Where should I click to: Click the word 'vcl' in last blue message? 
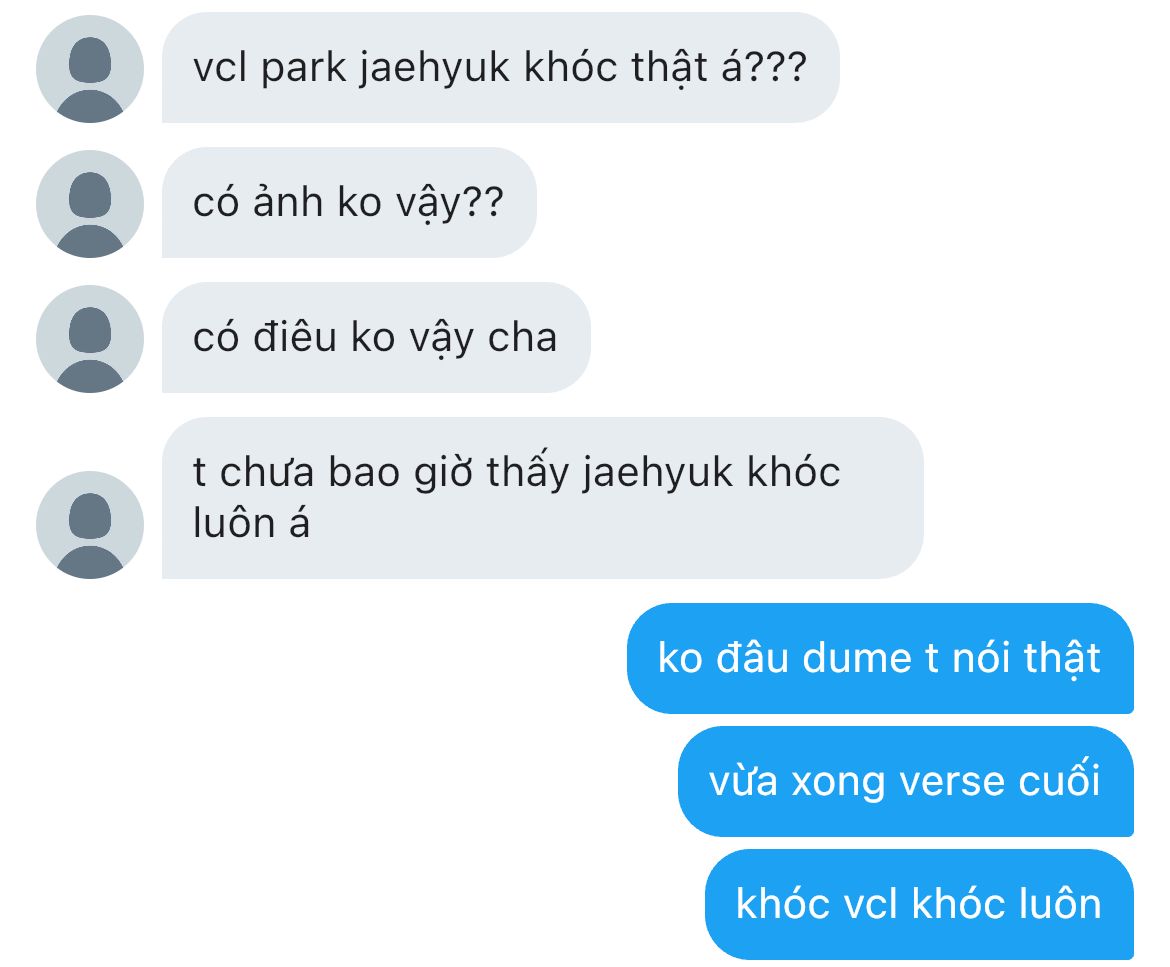(x=869, y=904)
